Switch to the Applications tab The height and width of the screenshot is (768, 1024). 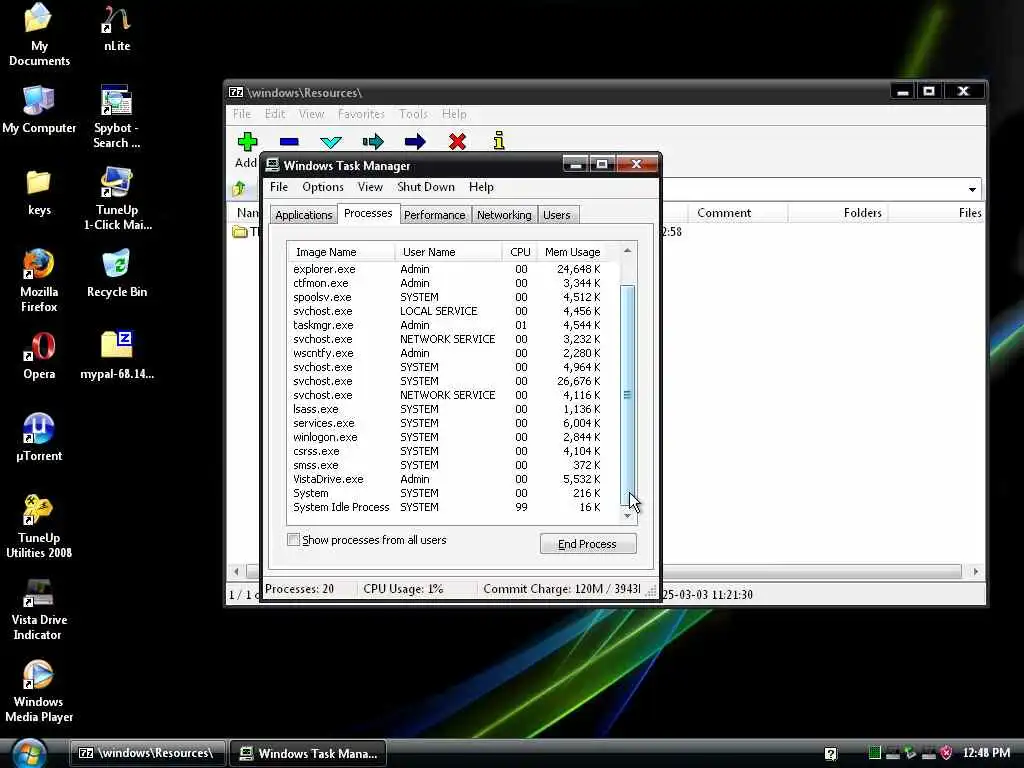pos(304,215)
